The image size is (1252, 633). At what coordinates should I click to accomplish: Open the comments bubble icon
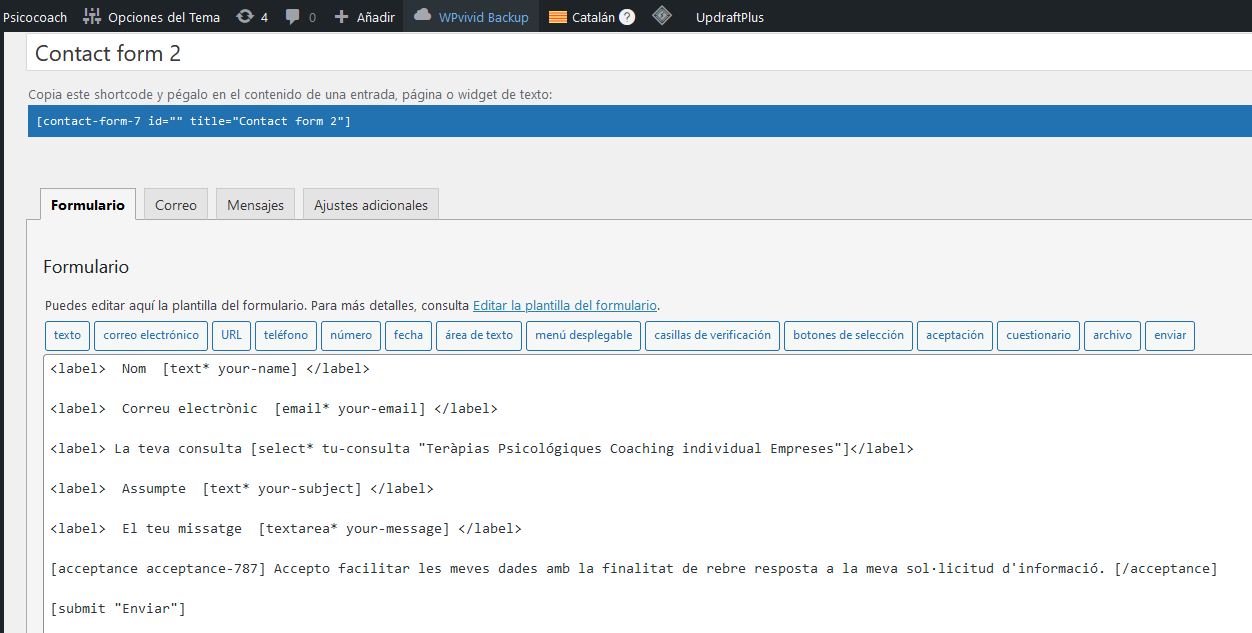(293, 17)
